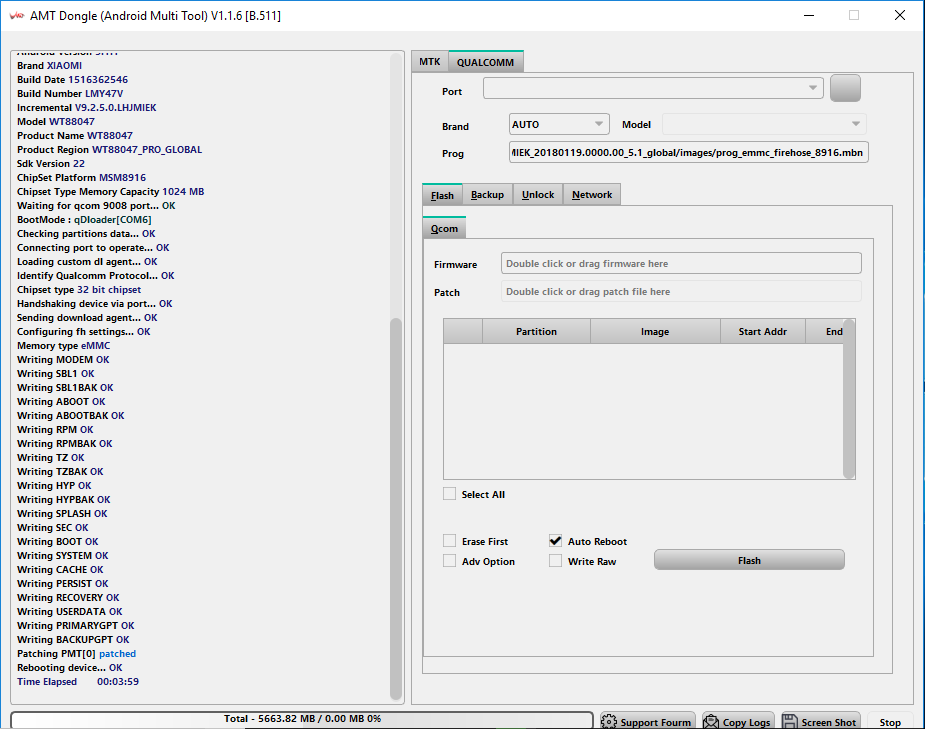This screenshot has height=729, width=925.
Task: Click the gear icon on Support Fourm
Action: click(x=609, y=721)
